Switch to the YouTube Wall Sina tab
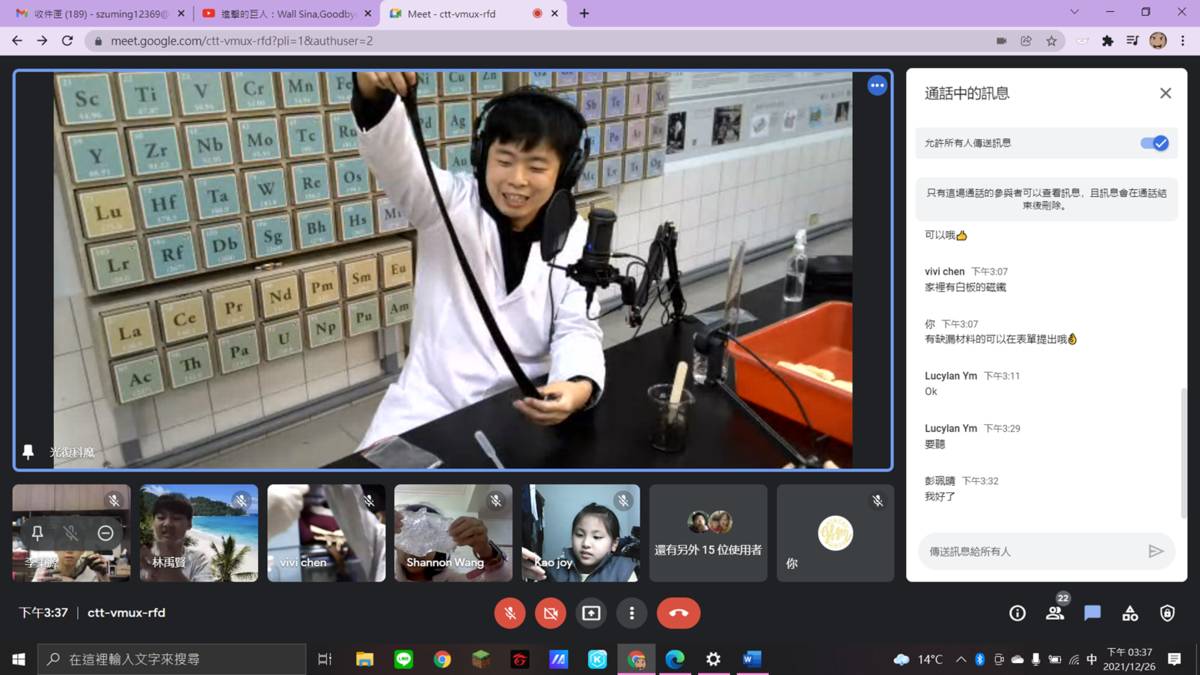Screen dimensions: 1200x675 284,14
